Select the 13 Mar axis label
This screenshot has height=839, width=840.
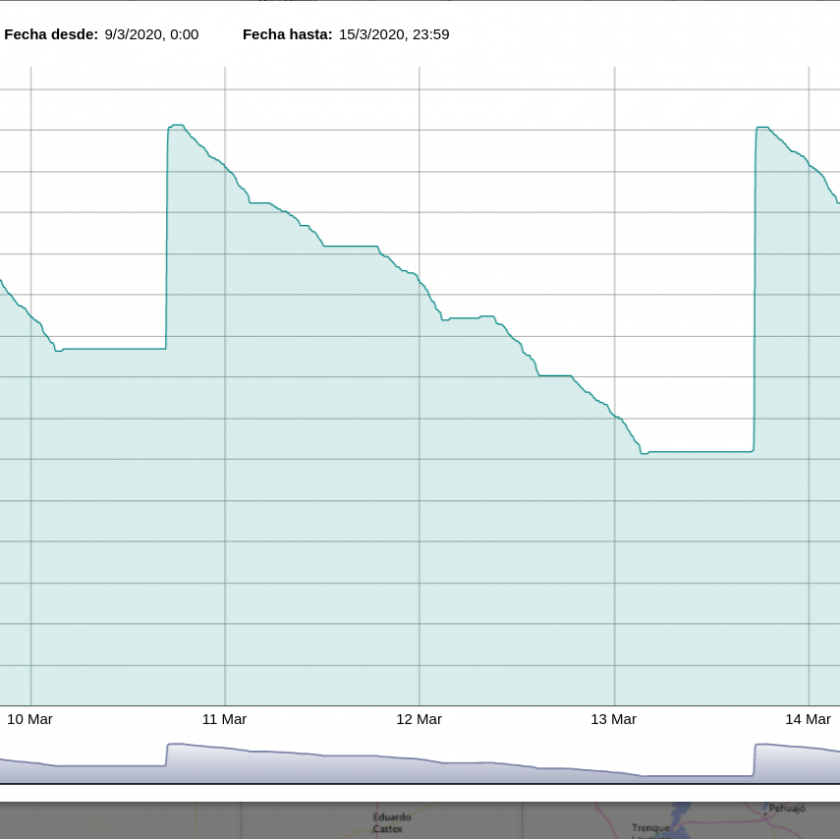[613, 719]
